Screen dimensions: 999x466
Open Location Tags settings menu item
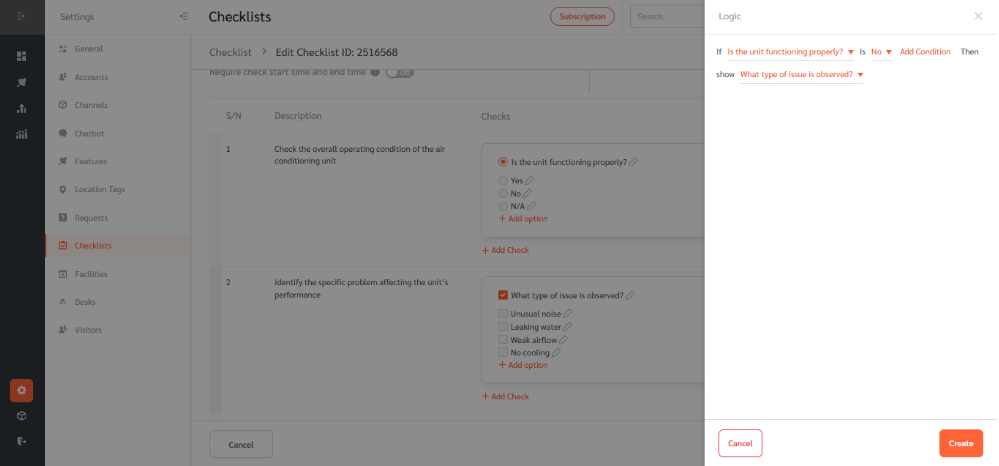[x=118, y=189]
